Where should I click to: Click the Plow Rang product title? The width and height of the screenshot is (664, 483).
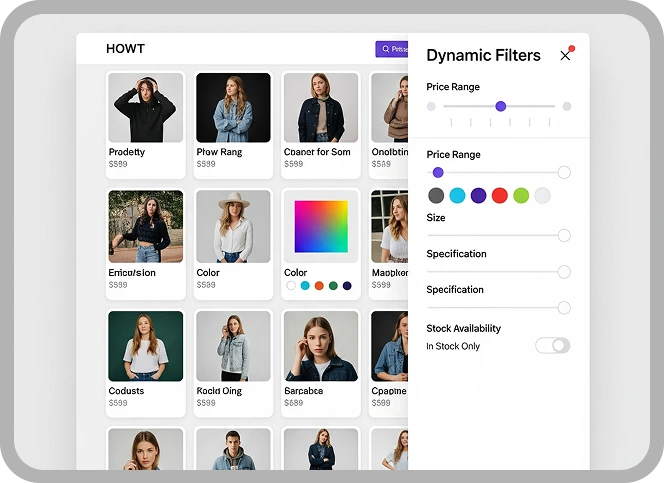click(x=219, y=152)
